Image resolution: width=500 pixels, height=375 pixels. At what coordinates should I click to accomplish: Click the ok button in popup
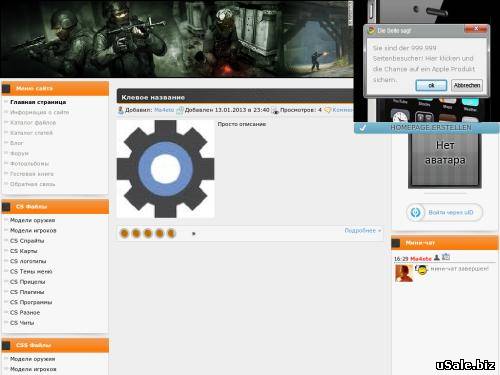(x=431, y=85)
